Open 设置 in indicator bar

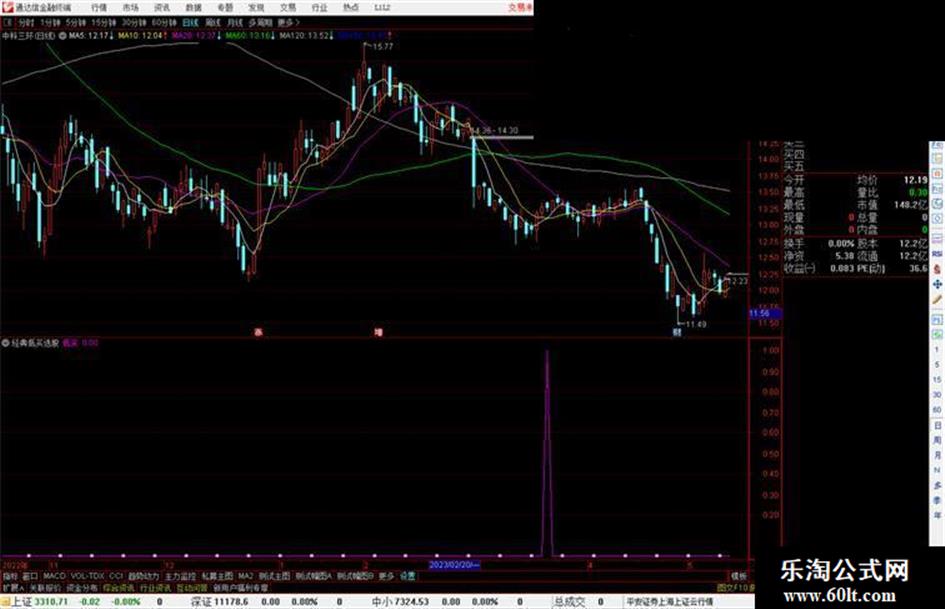407,576
